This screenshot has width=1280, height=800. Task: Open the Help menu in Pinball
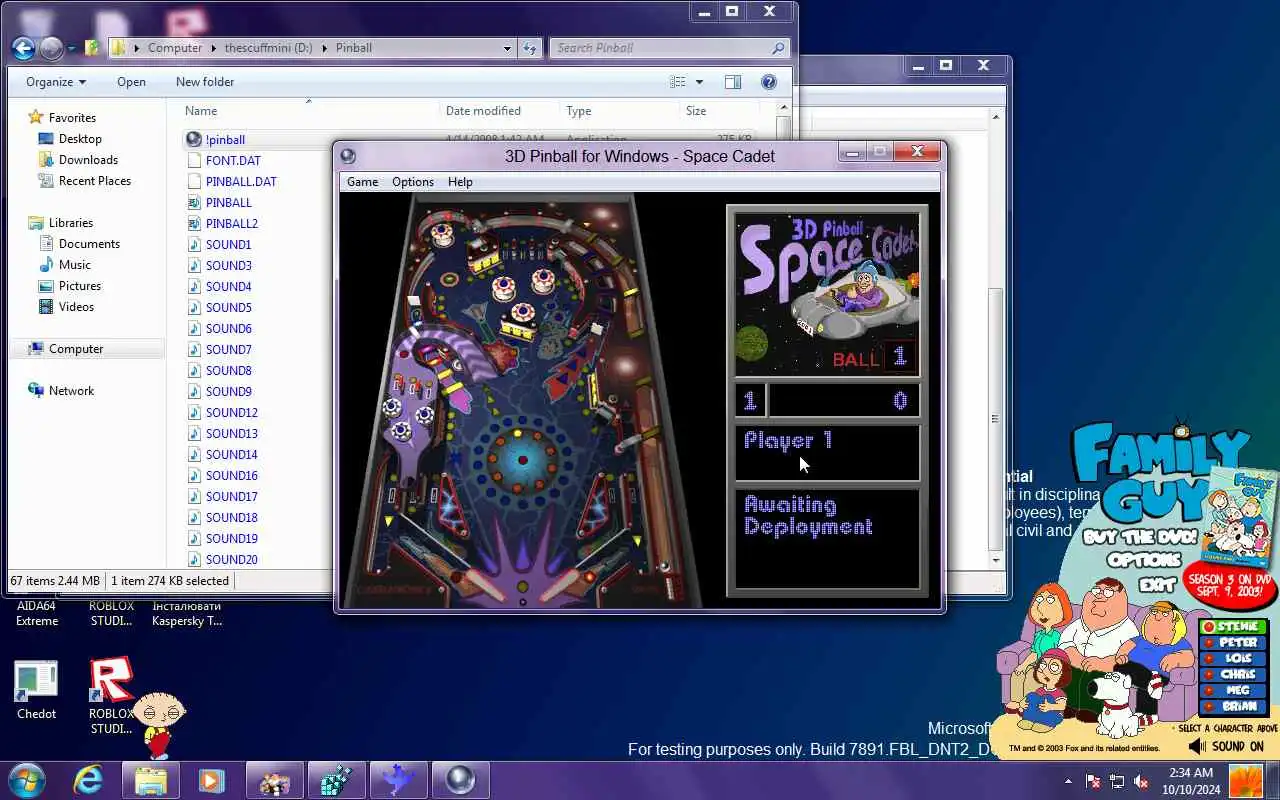click(460, 182)
